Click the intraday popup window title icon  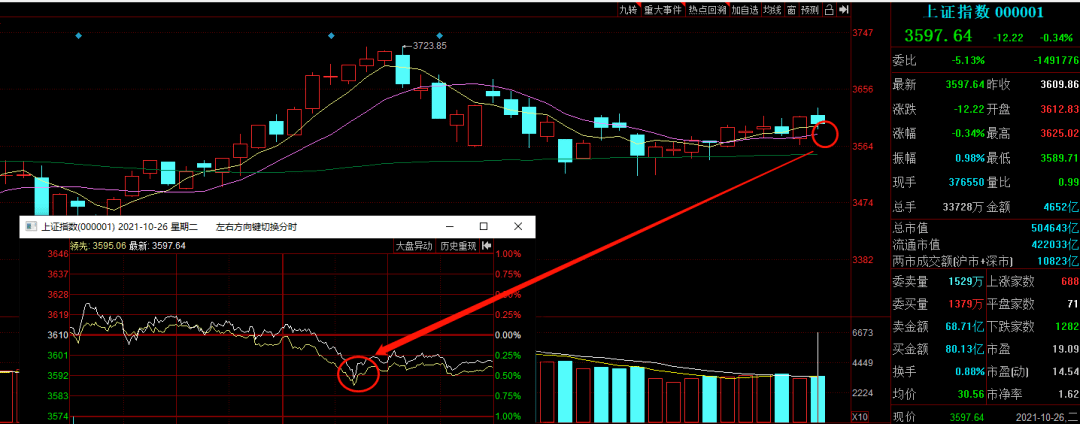29,227
